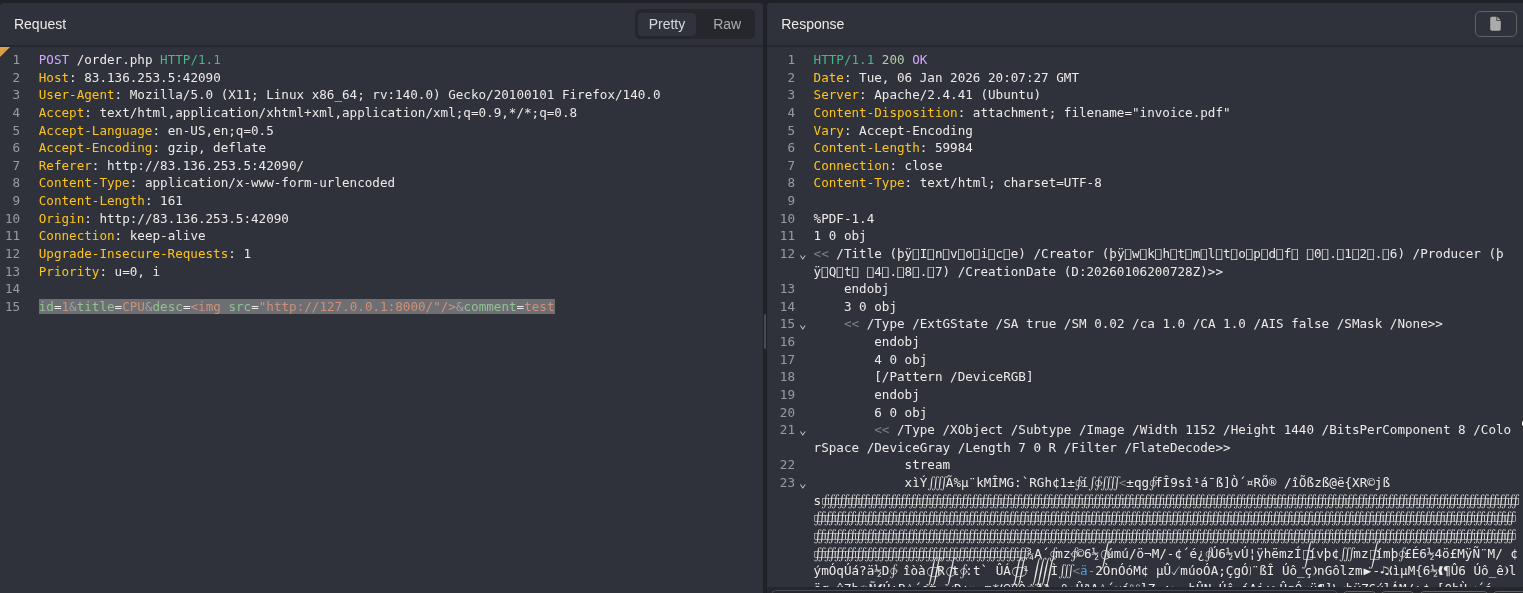The height and width of the screenshot is (593, 1523).
Task: Click the Referer header URL value
Action: (205, 166)
